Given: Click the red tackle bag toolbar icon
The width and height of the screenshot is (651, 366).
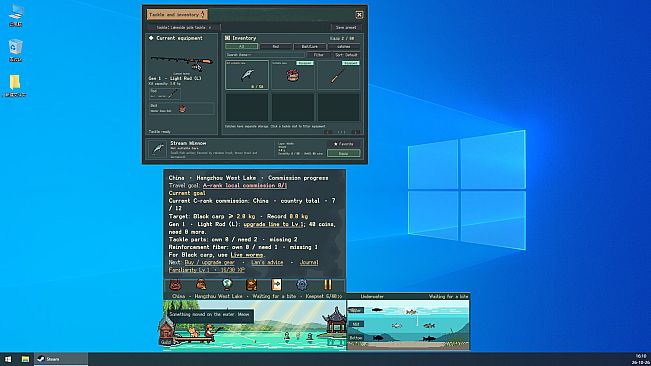Looking at the screenshot, I should 176,285.
